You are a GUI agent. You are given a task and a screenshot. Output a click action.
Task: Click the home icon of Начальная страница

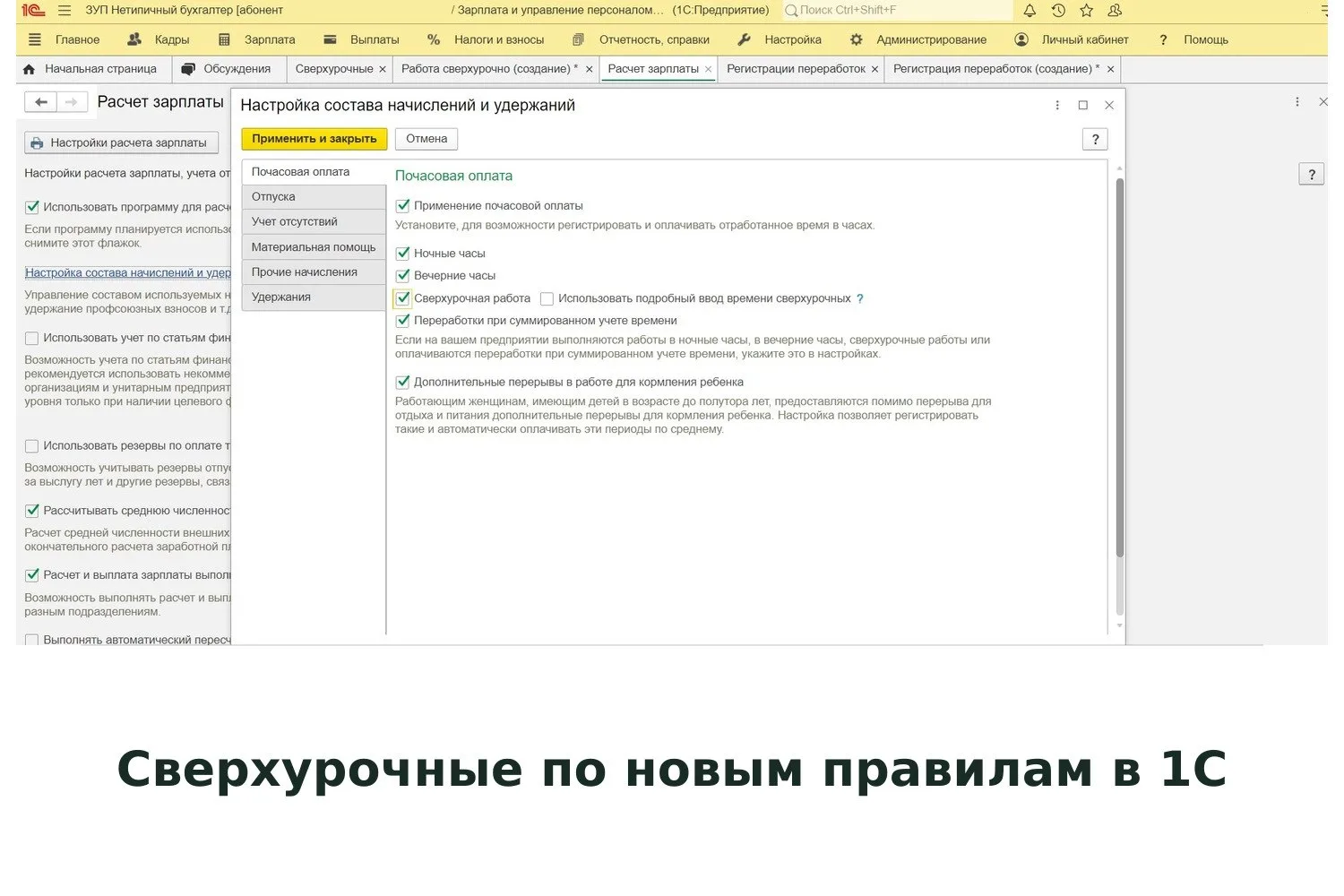click(29, 69)
